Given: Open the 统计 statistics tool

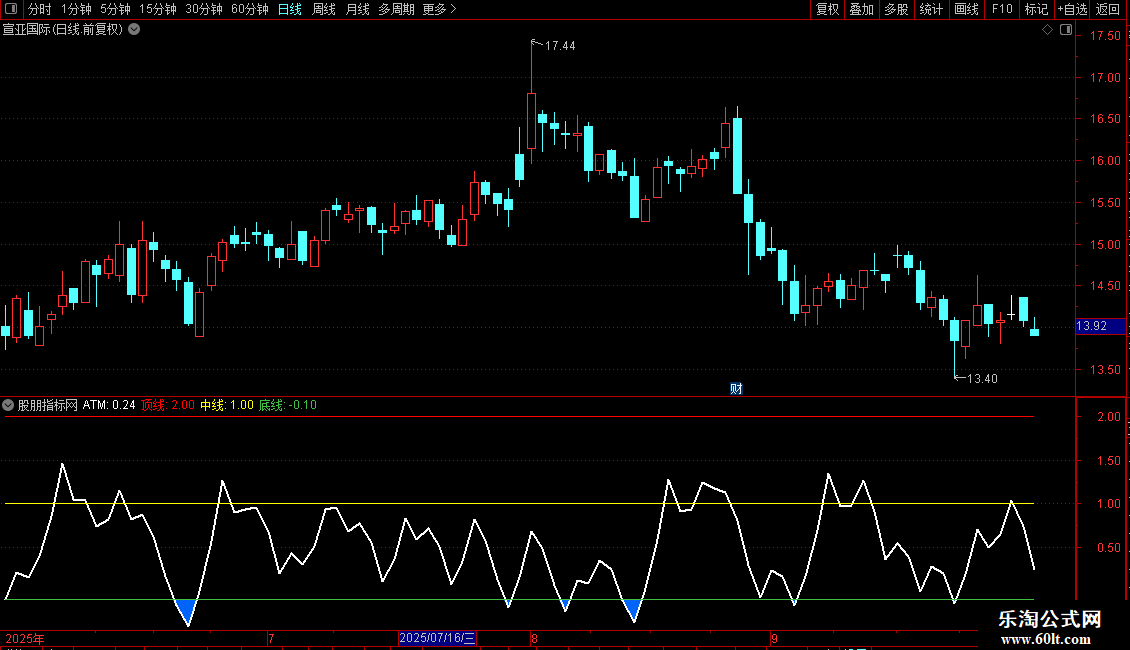Looking at the screenshot, I should click(x=930, y=9).
